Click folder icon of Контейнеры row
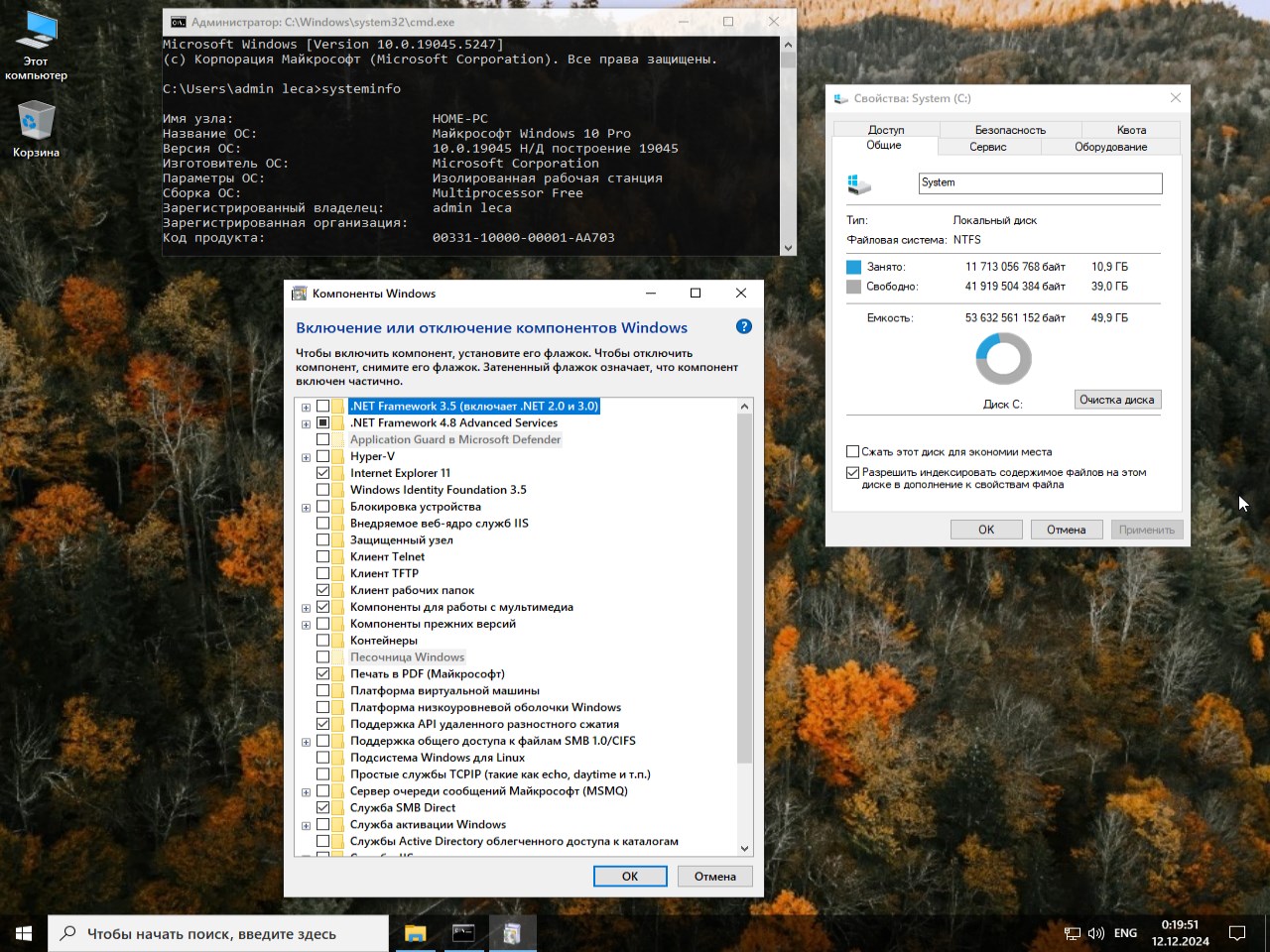Image resolution: width=1270 pixels, height=952 pixels. (339, 641)
